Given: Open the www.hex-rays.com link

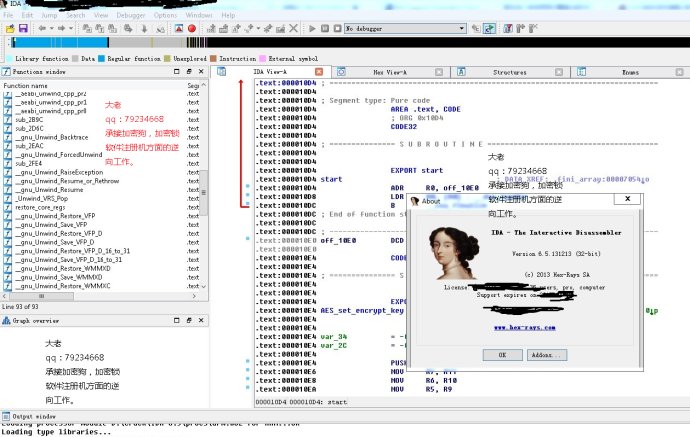Looking at the screenshot, I should click(524, 327).
